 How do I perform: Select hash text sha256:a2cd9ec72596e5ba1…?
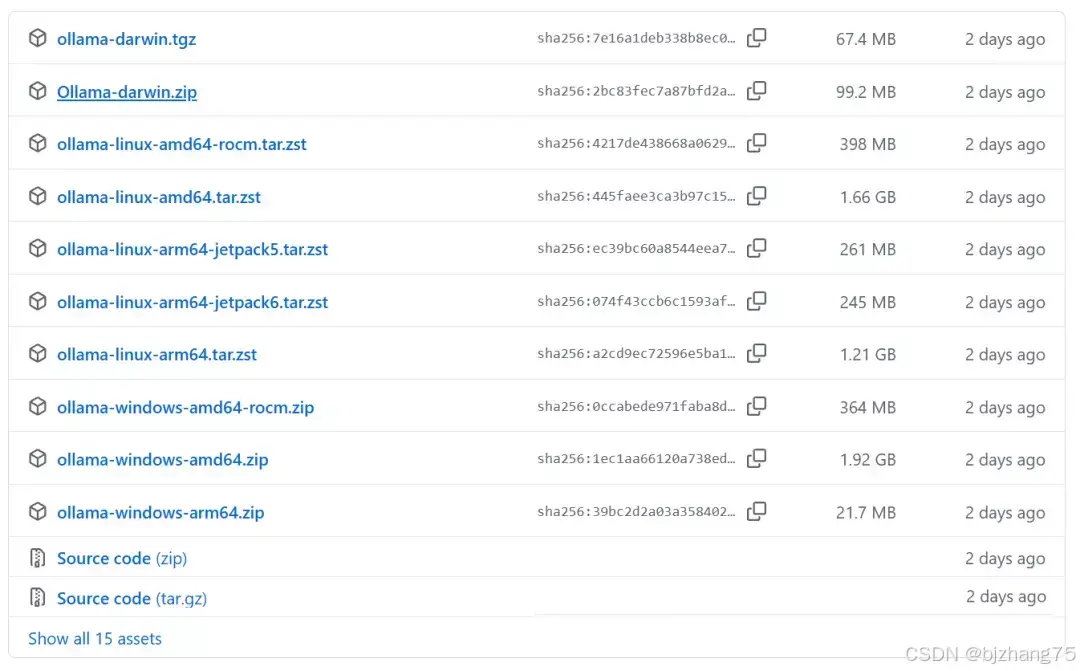click(x=636, y=354)
